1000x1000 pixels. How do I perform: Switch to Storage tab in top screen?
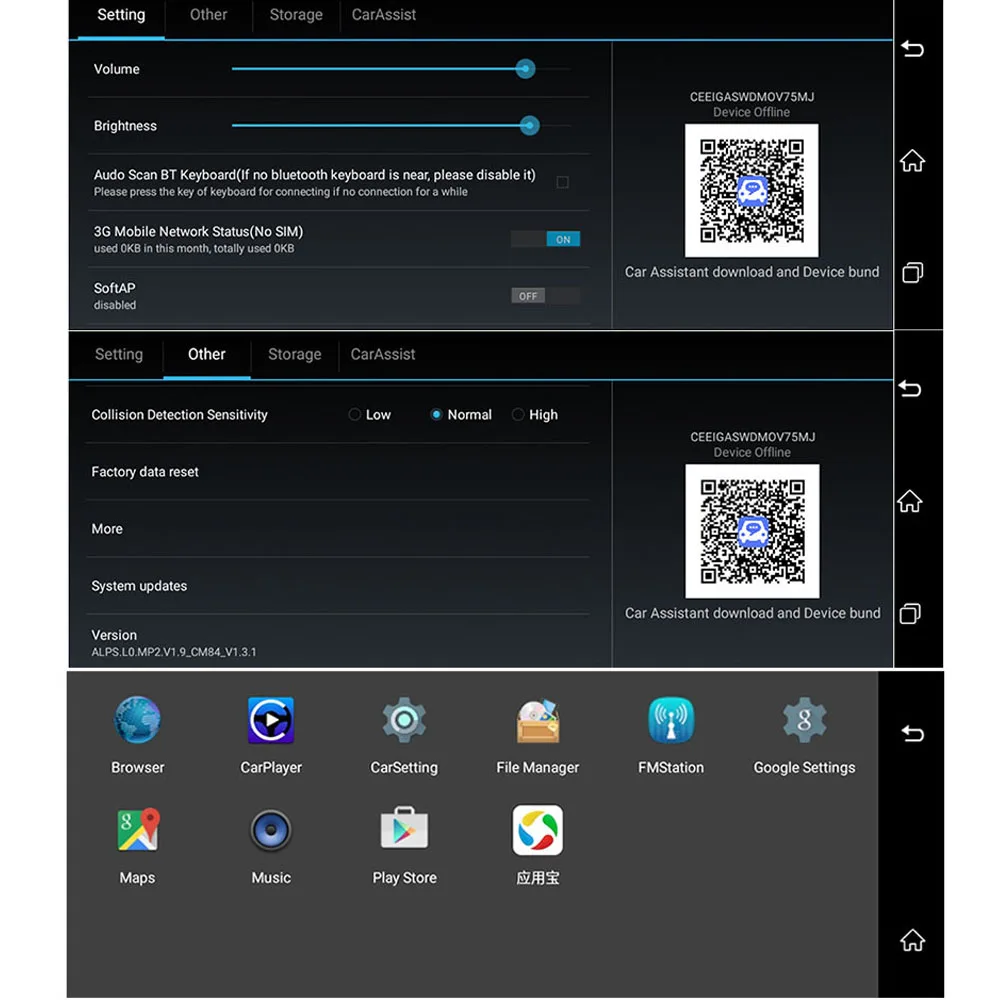click(296, 15)
